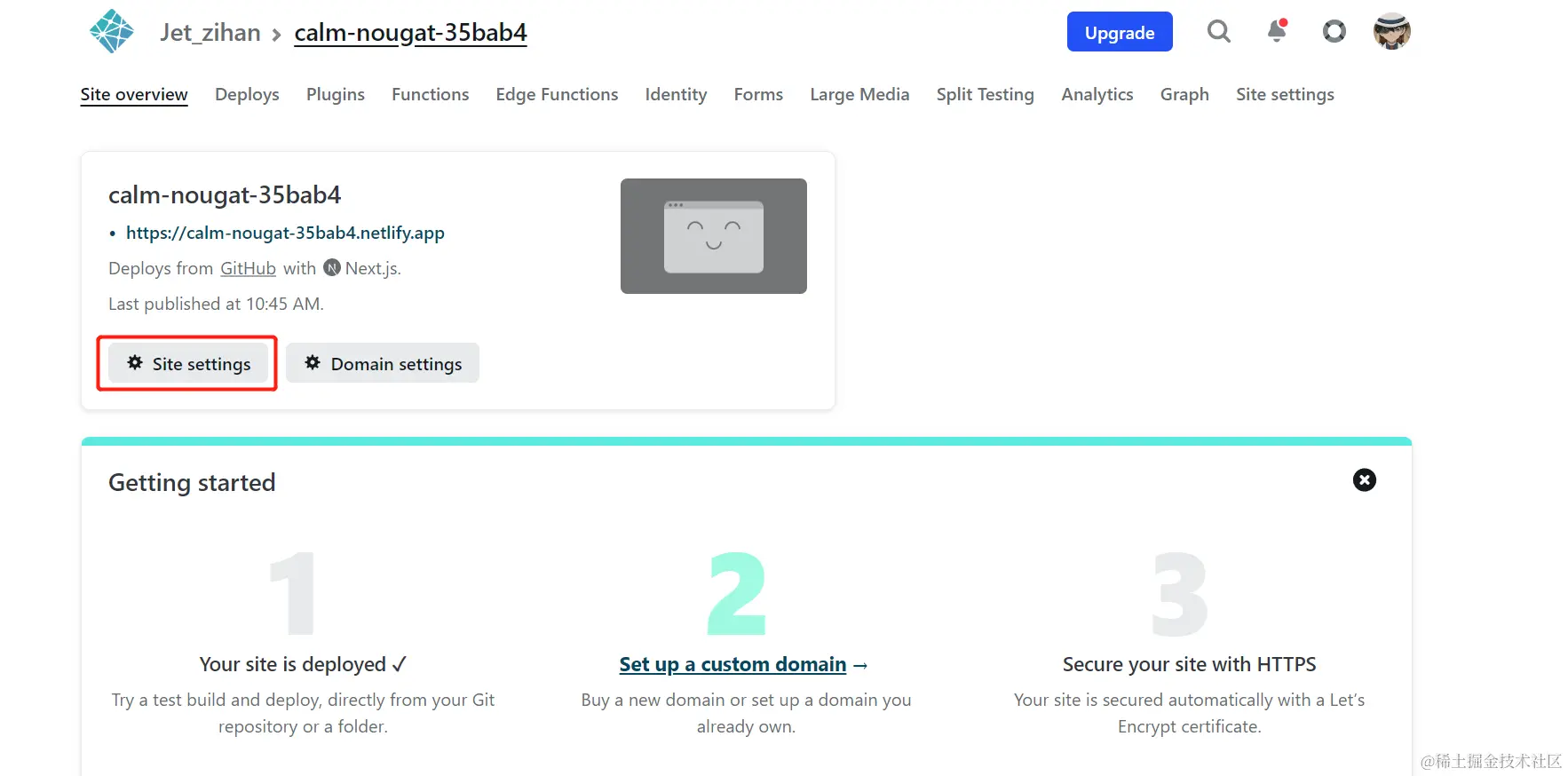
Task: Dismiss the Getting started panel
Action: (1364, 480)
